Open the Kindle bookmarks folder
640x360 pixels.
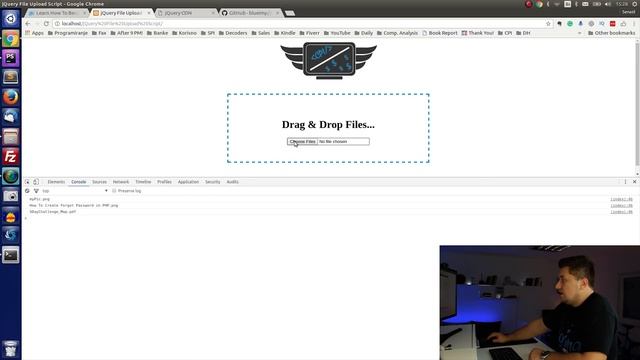(284, 33)
